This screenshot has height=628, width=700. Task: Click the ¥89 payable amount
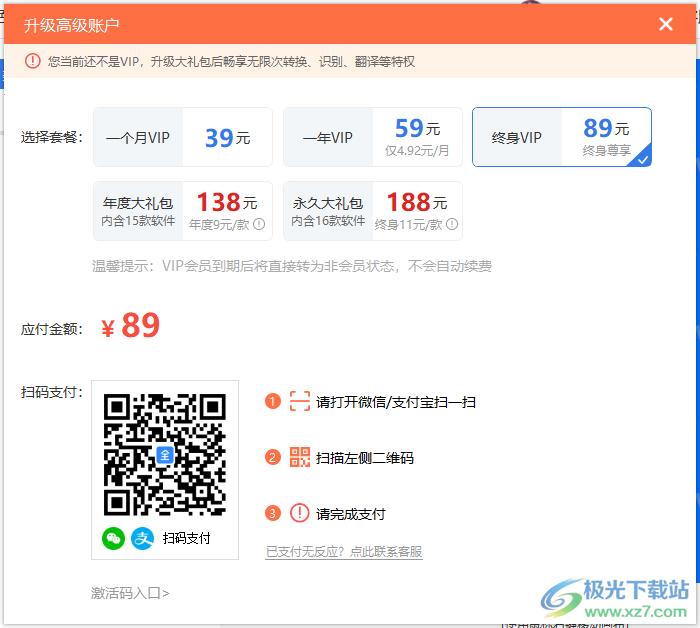pyautogui.click(x=130, y=325)
